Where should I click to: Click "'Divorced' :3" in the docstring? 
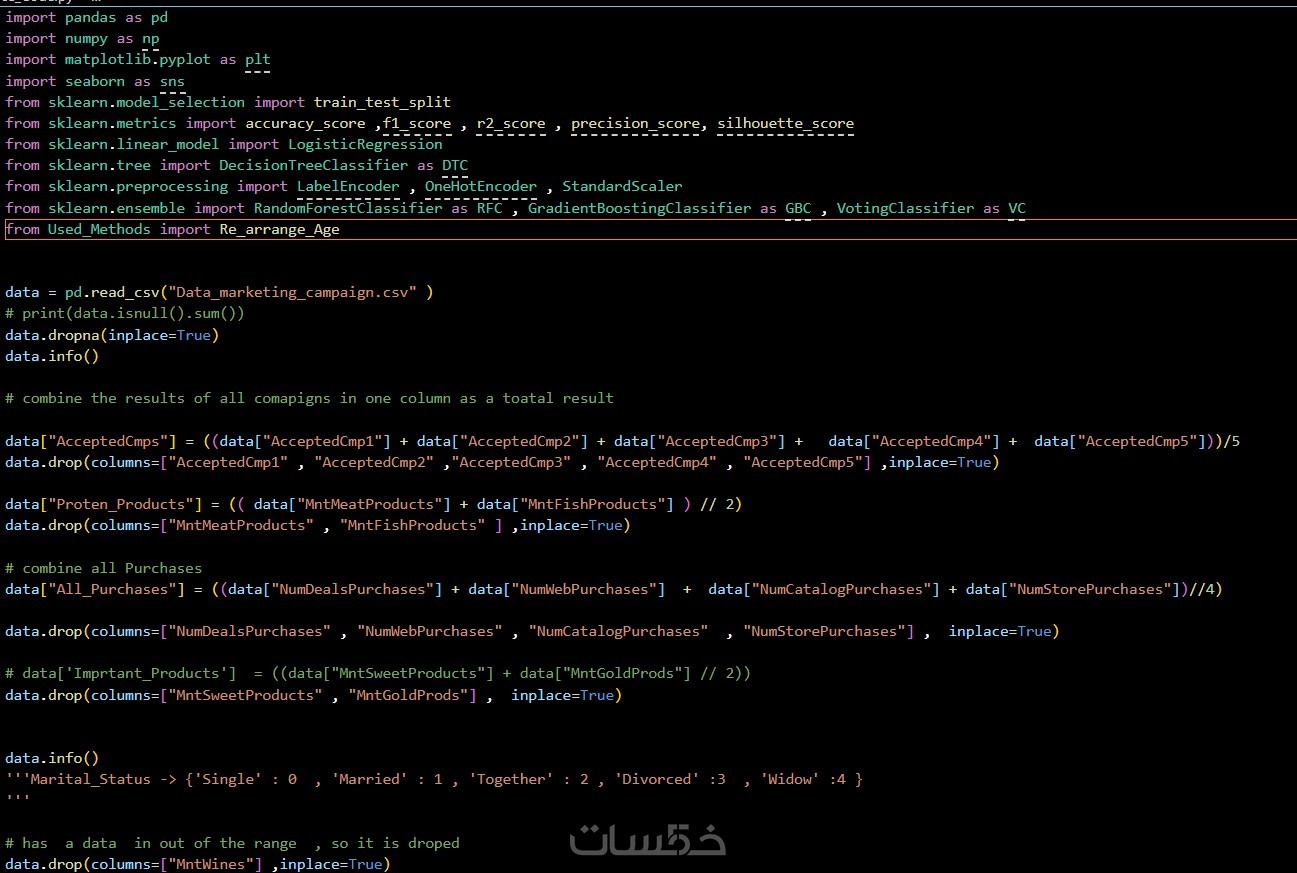point(670,779)
